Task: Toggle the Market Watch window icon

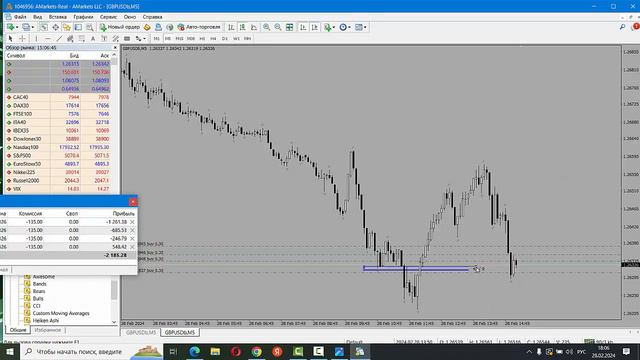Action: pyautogui.click(x=44, y=27)
